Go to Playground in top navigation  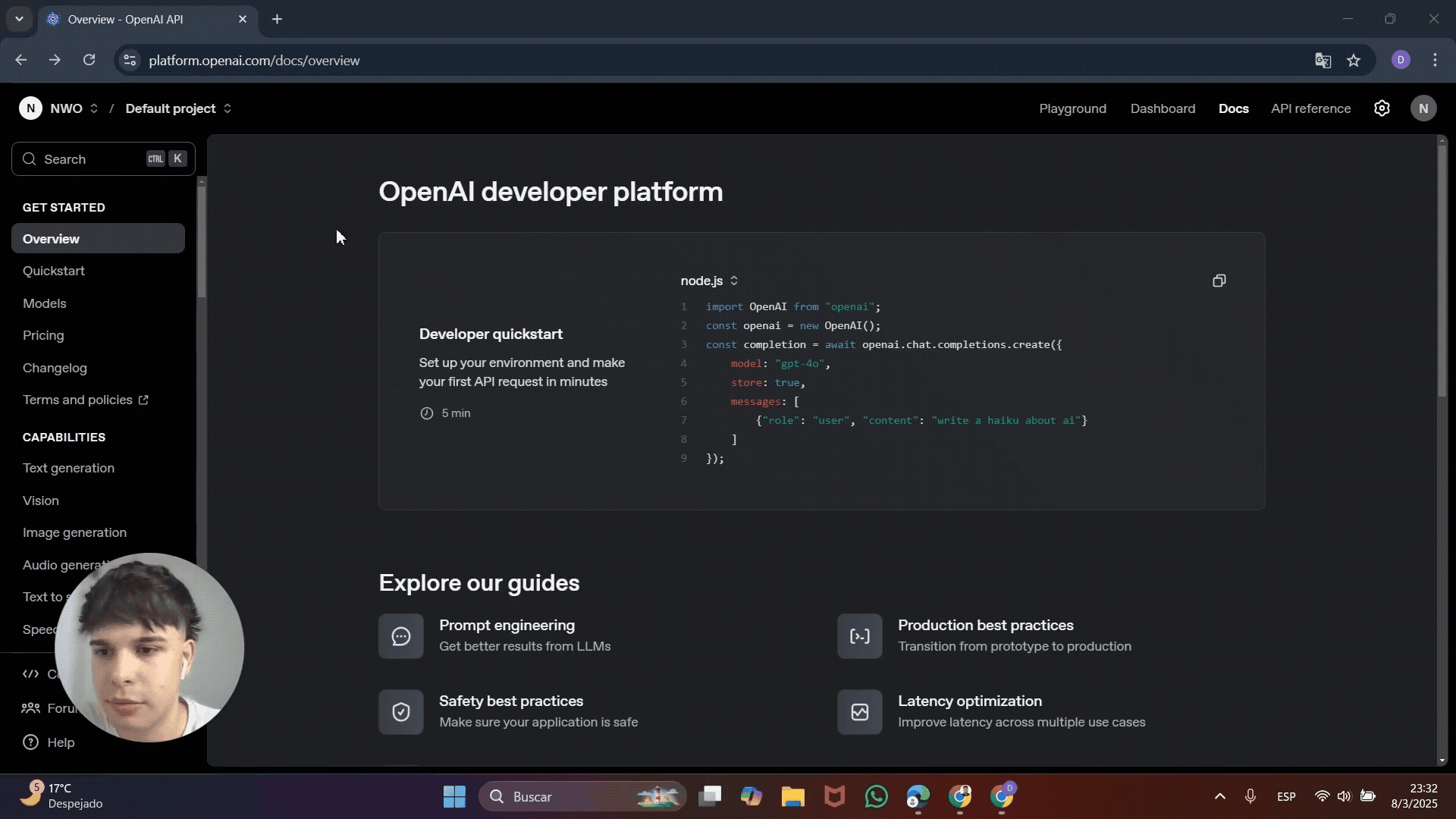pos(1072,108)
